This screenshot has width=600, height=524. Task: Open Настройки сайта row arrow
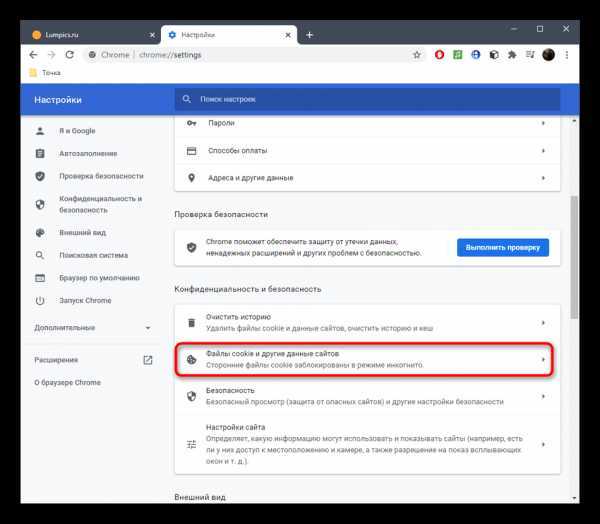pos(543,444)
